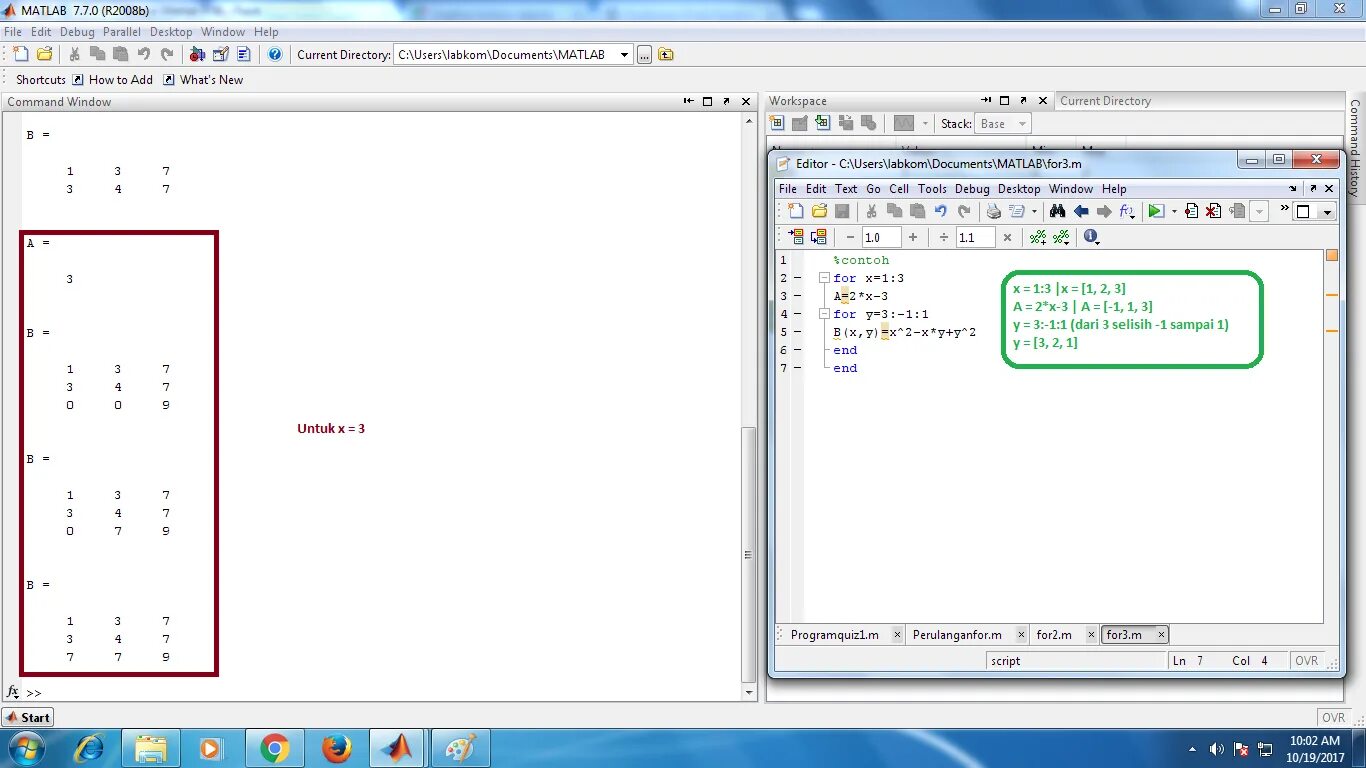Click Evaluate cell icon in cell toolbar

[x=796, y=237]
